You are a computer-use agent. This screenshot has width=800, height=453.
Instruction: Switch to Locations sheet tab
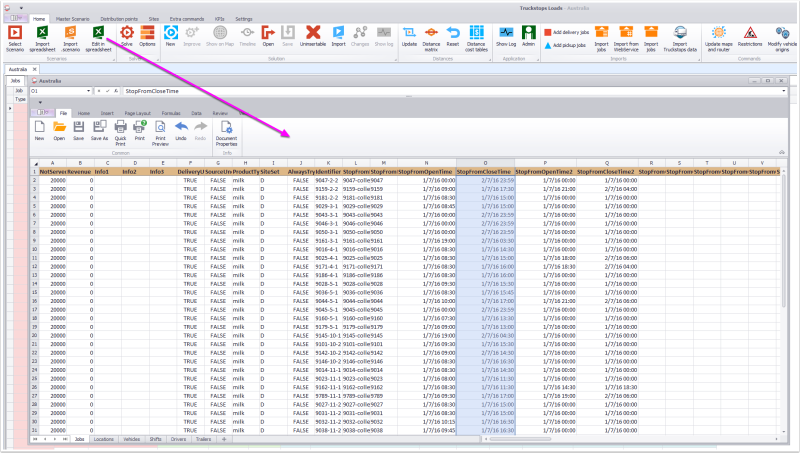tap(104, 439)
